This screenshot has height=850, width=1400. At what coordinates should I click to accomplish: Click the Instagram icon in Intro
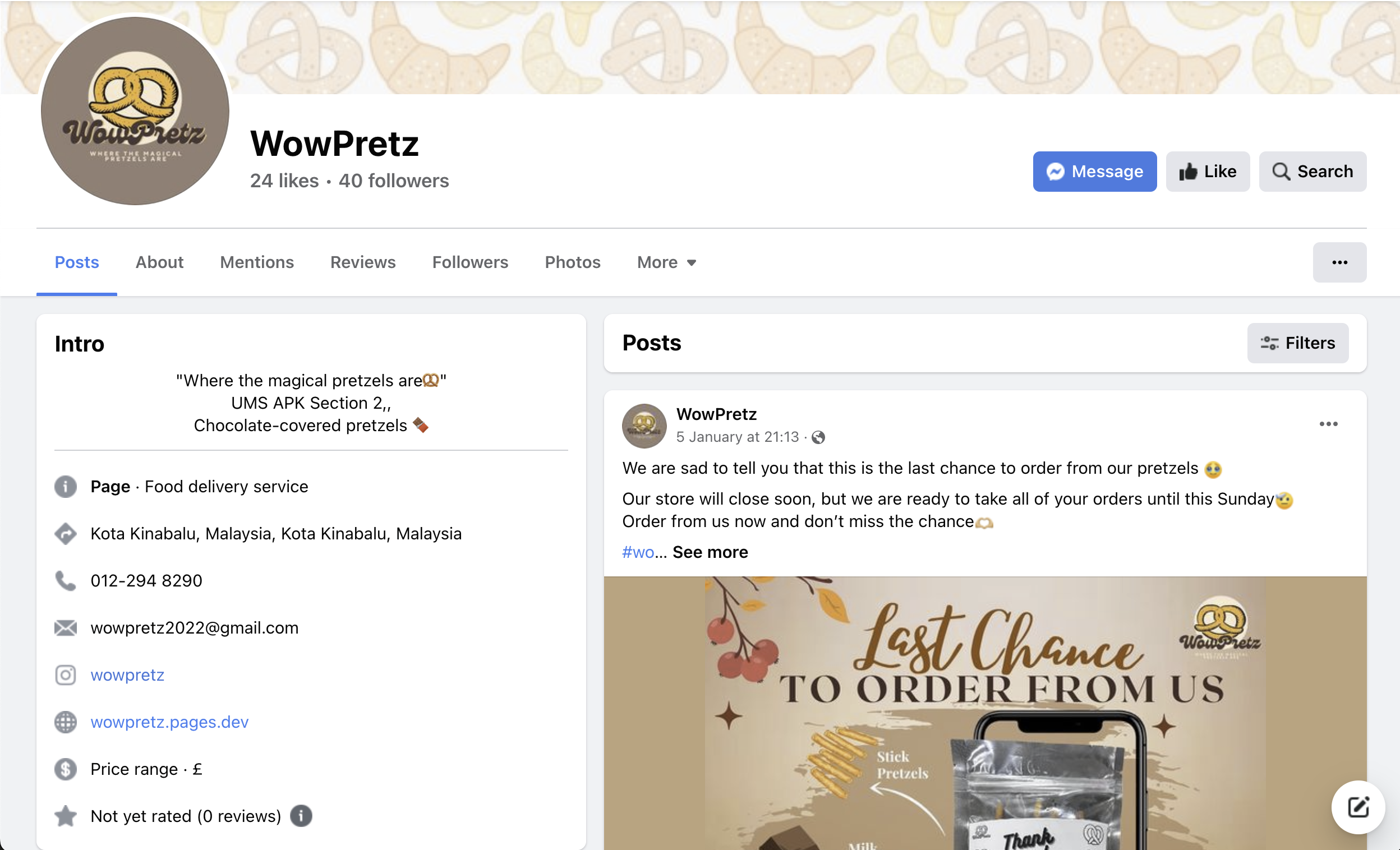click(65, 675)
